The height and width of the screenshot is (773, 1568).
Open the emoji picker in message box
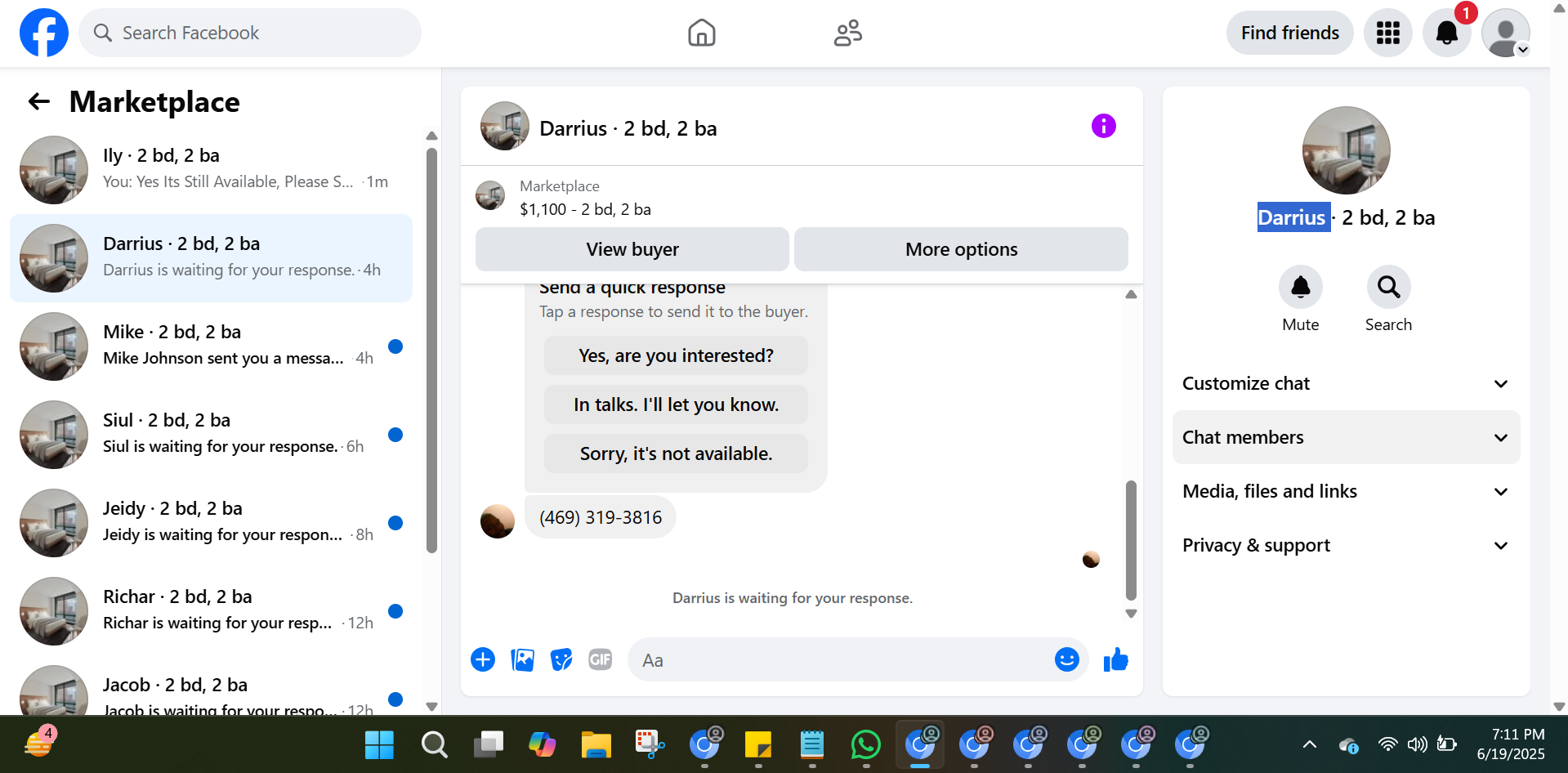tap(1067, 659)
